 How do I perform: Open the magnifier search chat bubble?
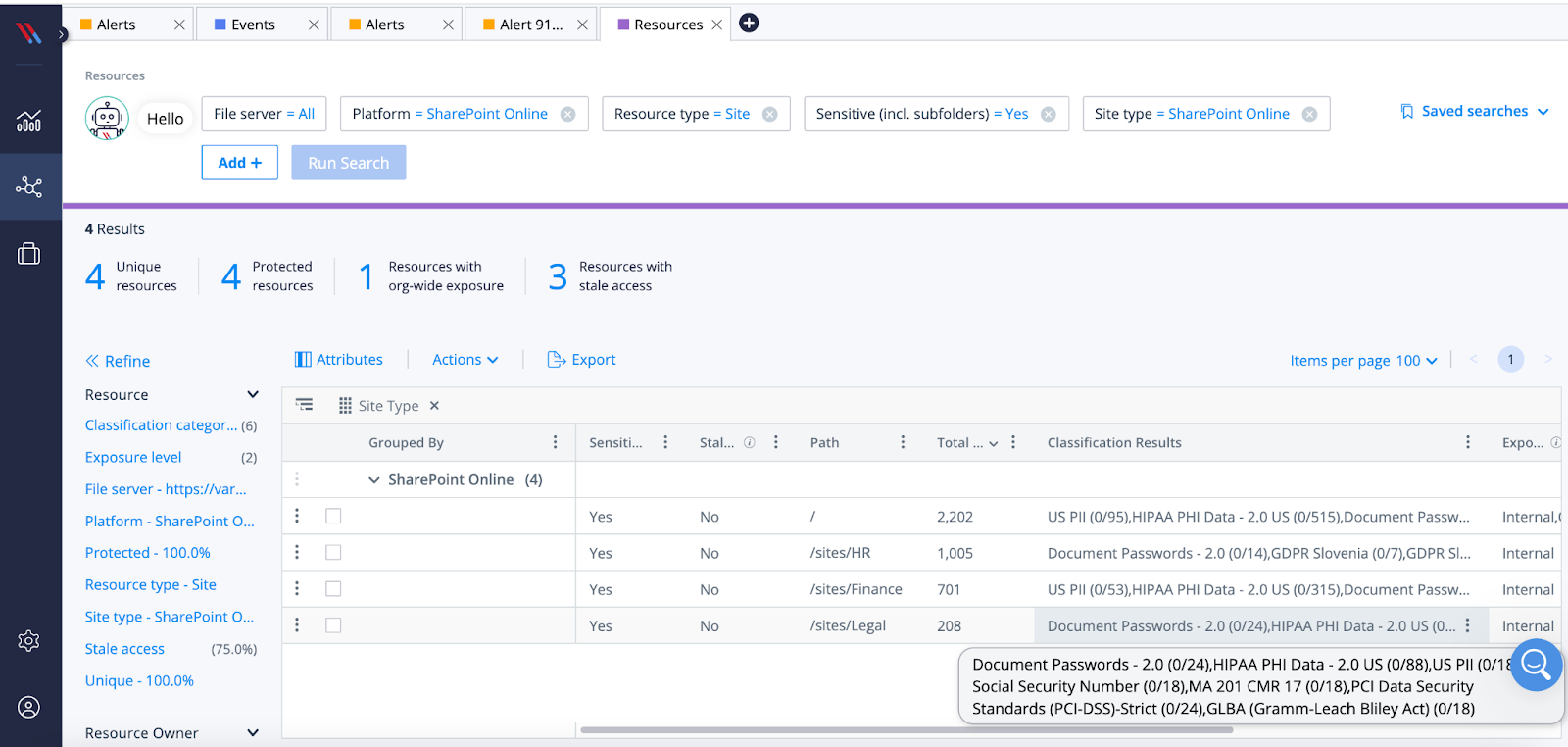(x=1535, y=666)
